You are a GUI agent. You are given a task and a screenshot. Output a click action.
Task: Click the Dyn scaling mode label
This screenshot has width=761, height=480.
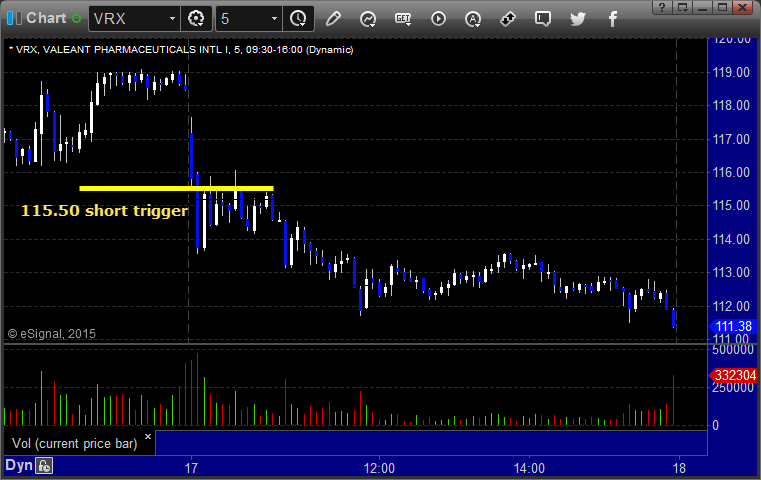(19, 465)
